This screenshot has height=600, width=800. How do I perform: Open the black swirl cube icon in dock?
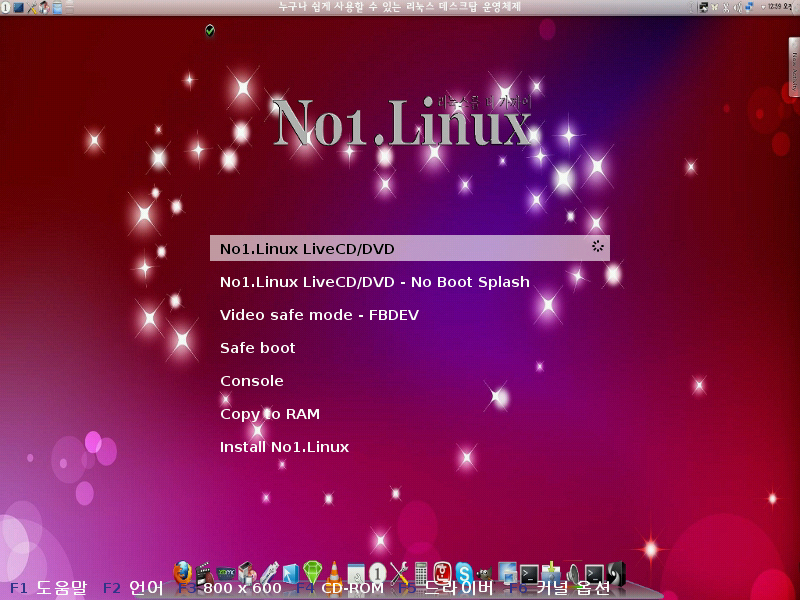point(616,572)
